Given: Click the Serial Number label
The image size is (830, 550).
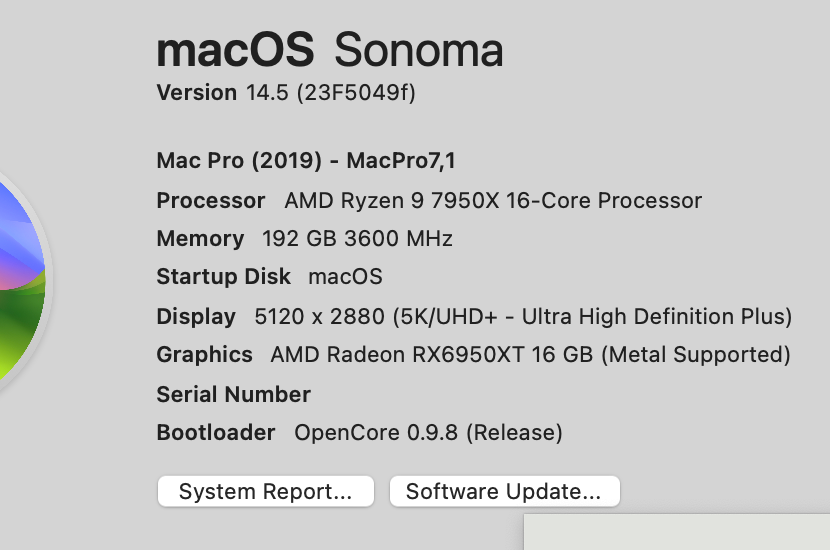Looking at the screenshot, I should tap(233, 394).
